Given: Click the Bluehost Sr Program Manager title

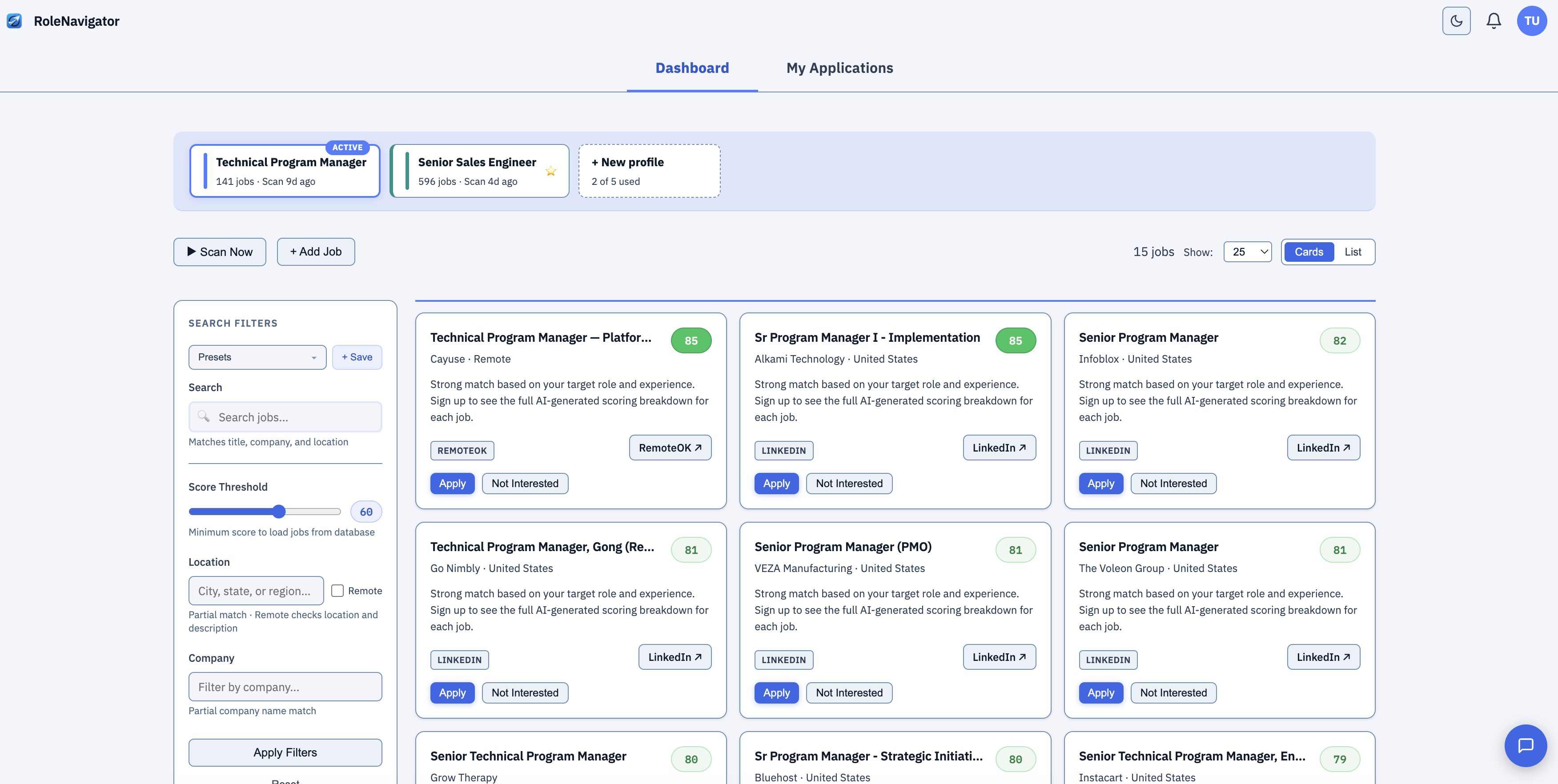Looking at the screenshot, I should [868, 756].
